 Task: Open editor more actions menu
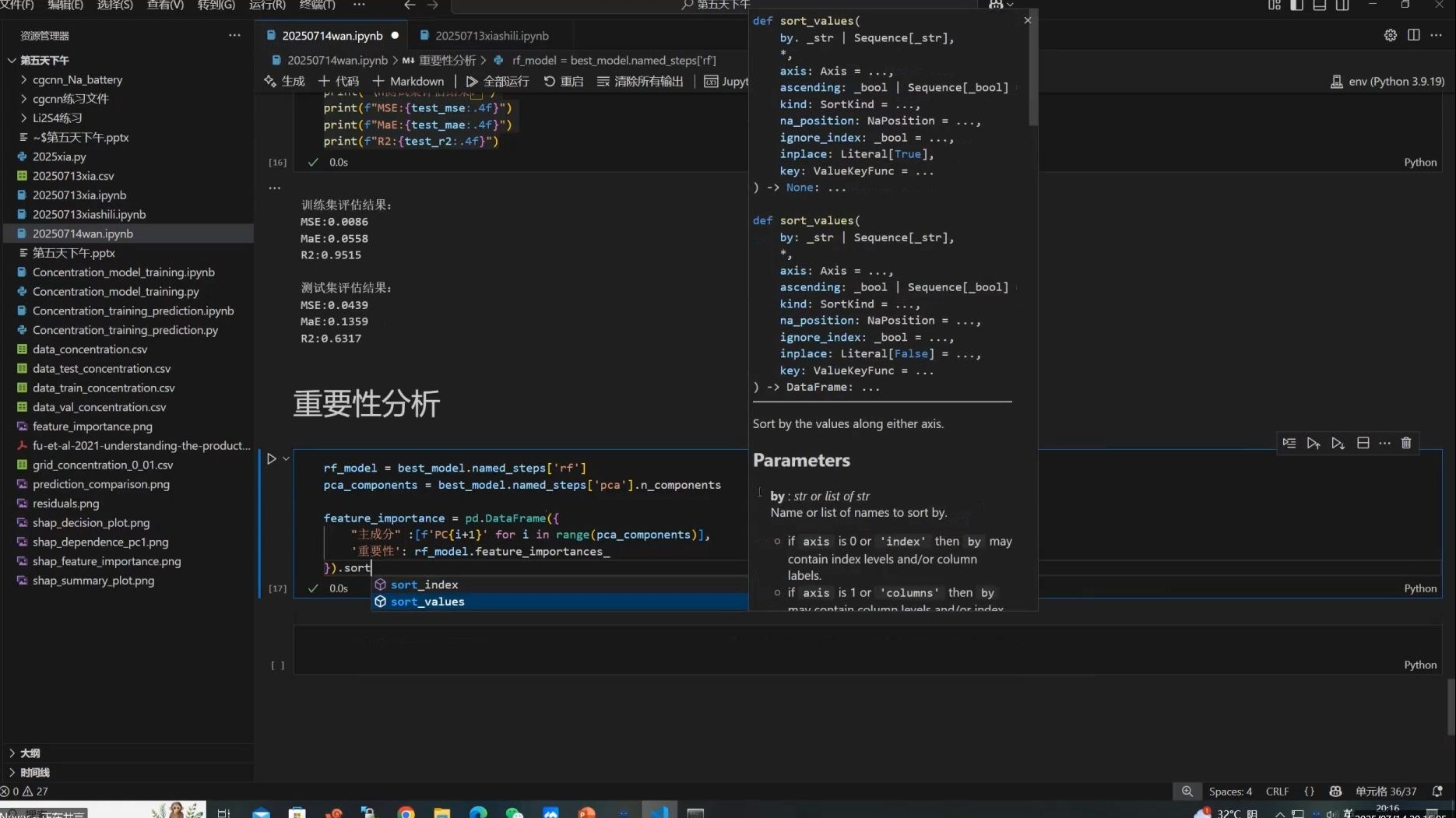click(x=1437, y=35)
